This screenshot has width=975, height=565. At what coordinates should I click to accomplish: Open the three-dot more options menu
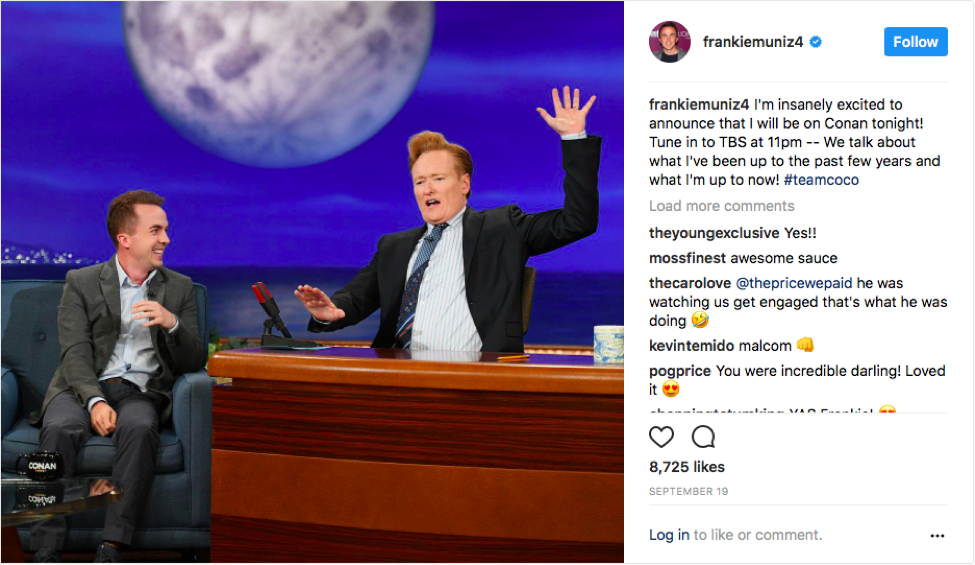pos(937,535)
